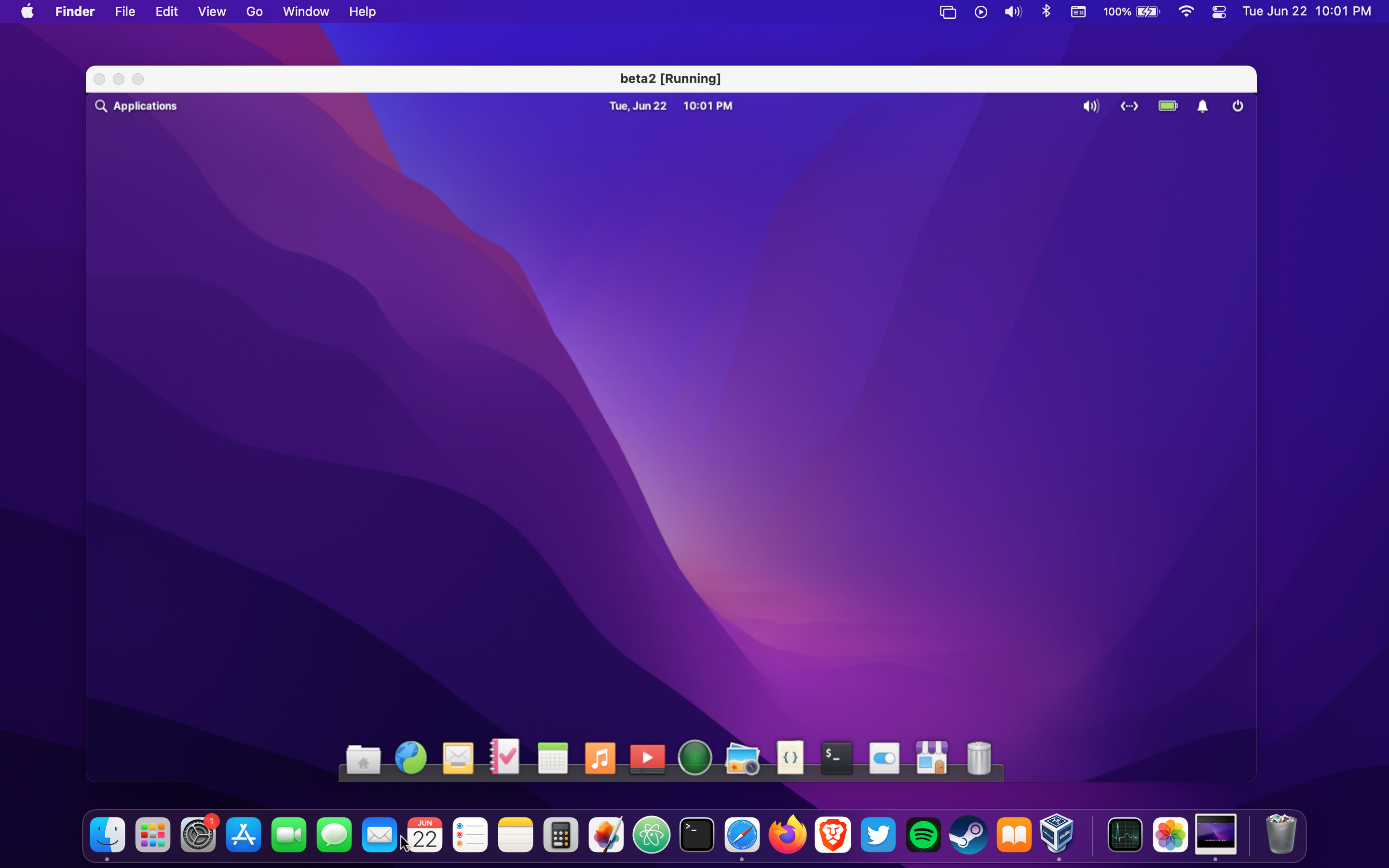Viewport: 1389px width, 868px height.
Task: Open the Videos player from the dock
Action: (x=647, y=758)
